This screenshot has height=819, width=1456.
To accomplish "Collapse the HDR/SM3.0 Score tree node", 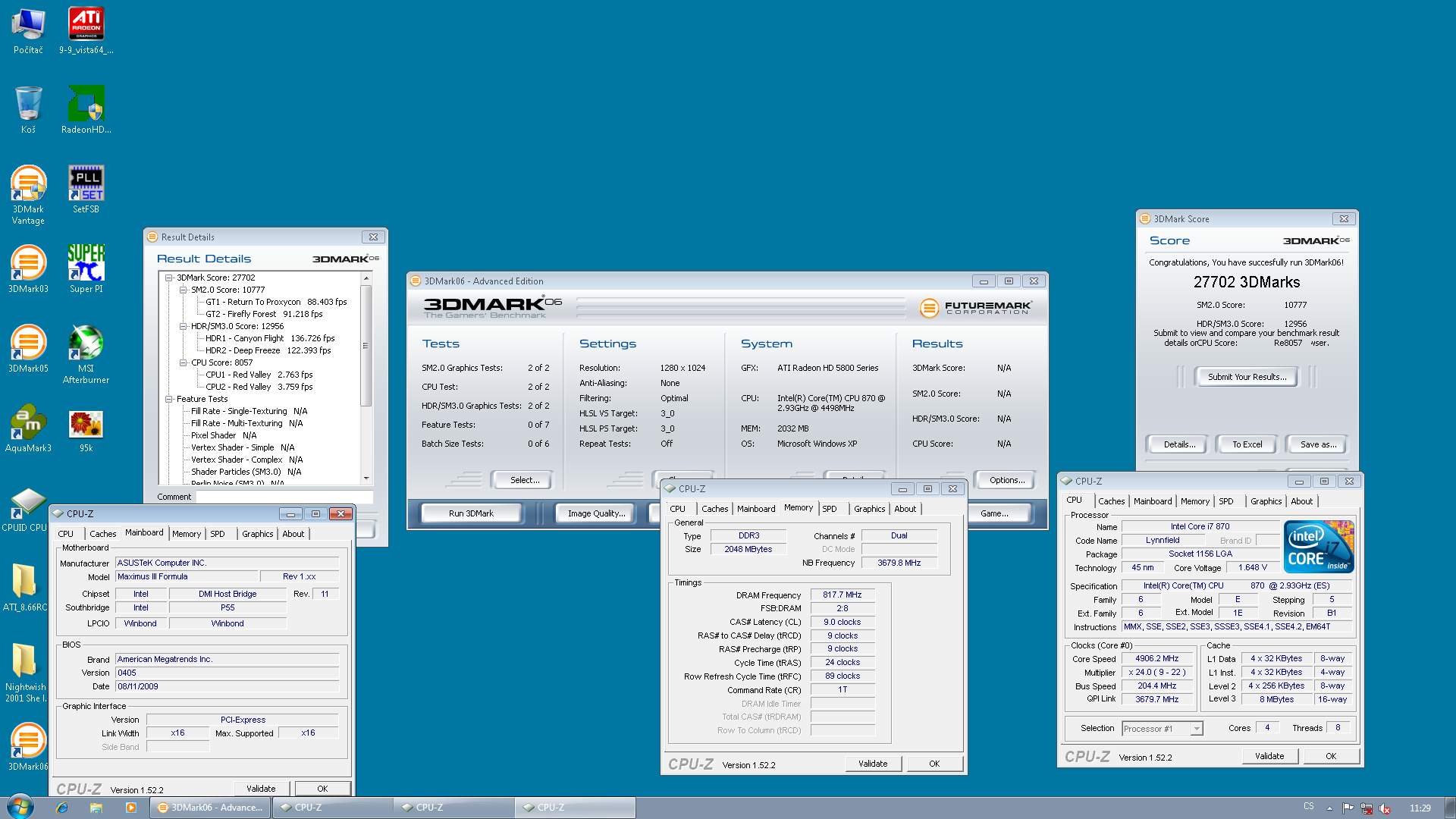I will pyautogui.click(x=184, y=326).
